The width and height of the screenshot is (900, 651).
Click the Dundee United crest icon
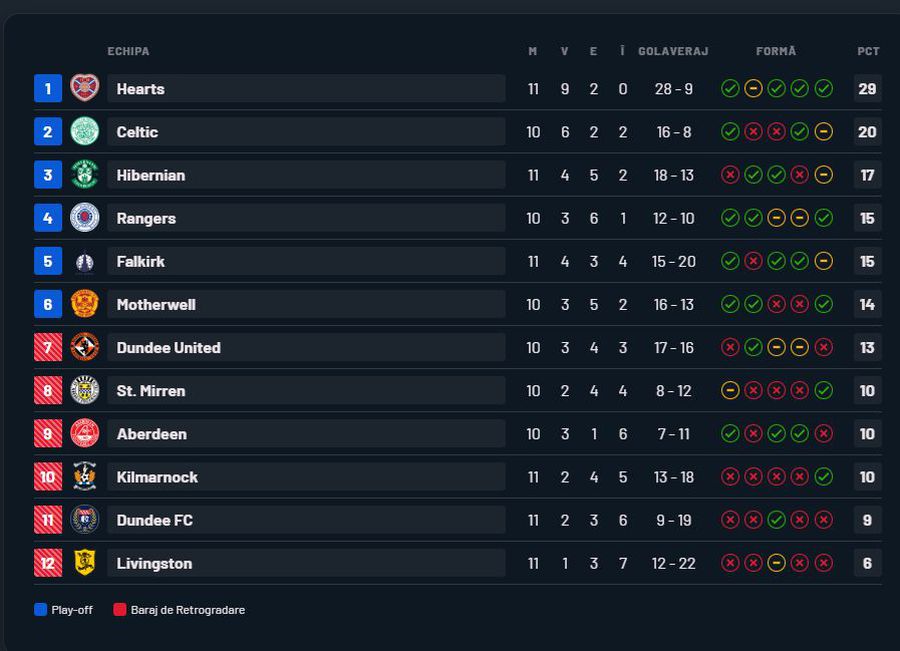(85, 347)
